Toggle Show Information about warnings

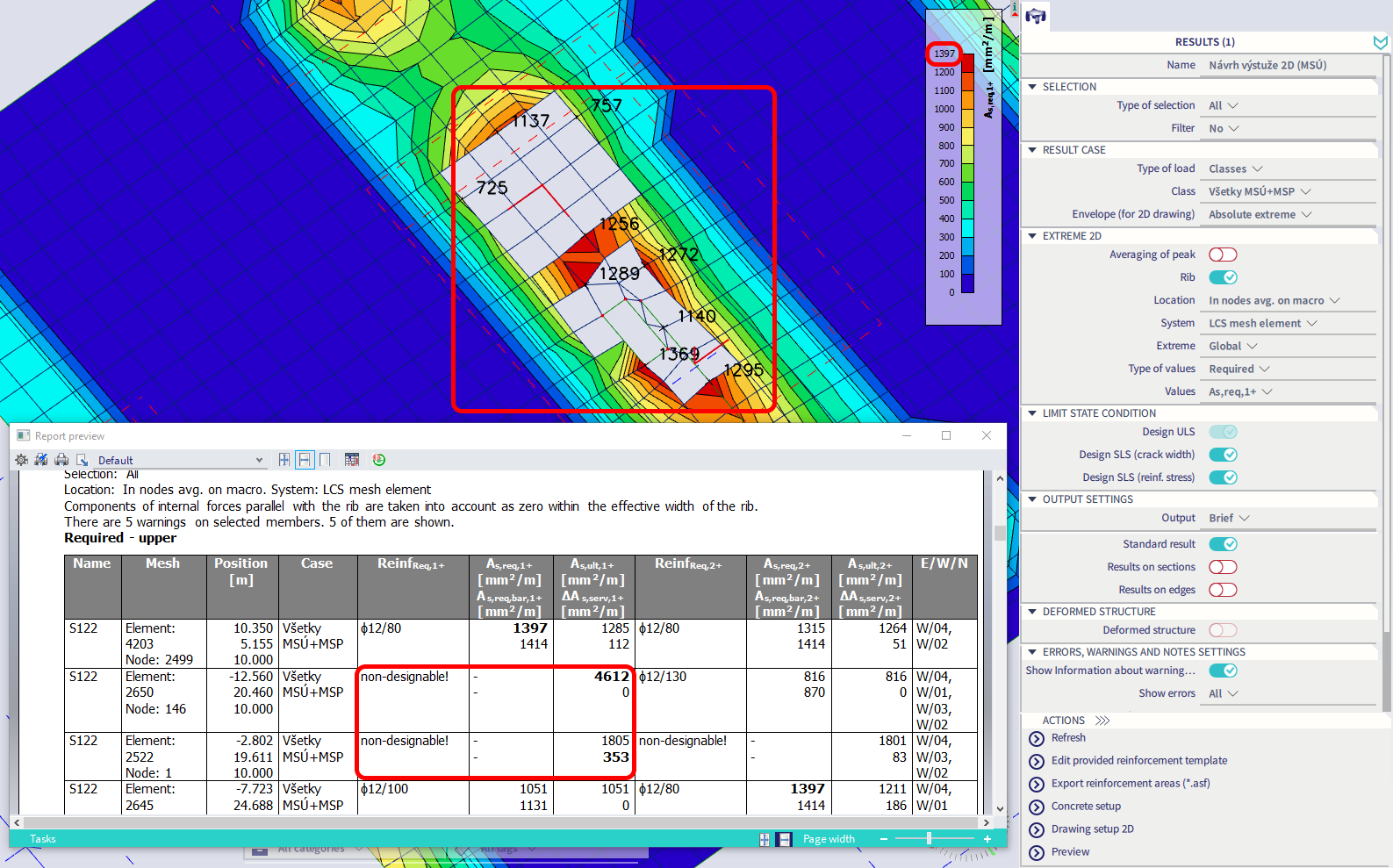[x=1223, y=671]
